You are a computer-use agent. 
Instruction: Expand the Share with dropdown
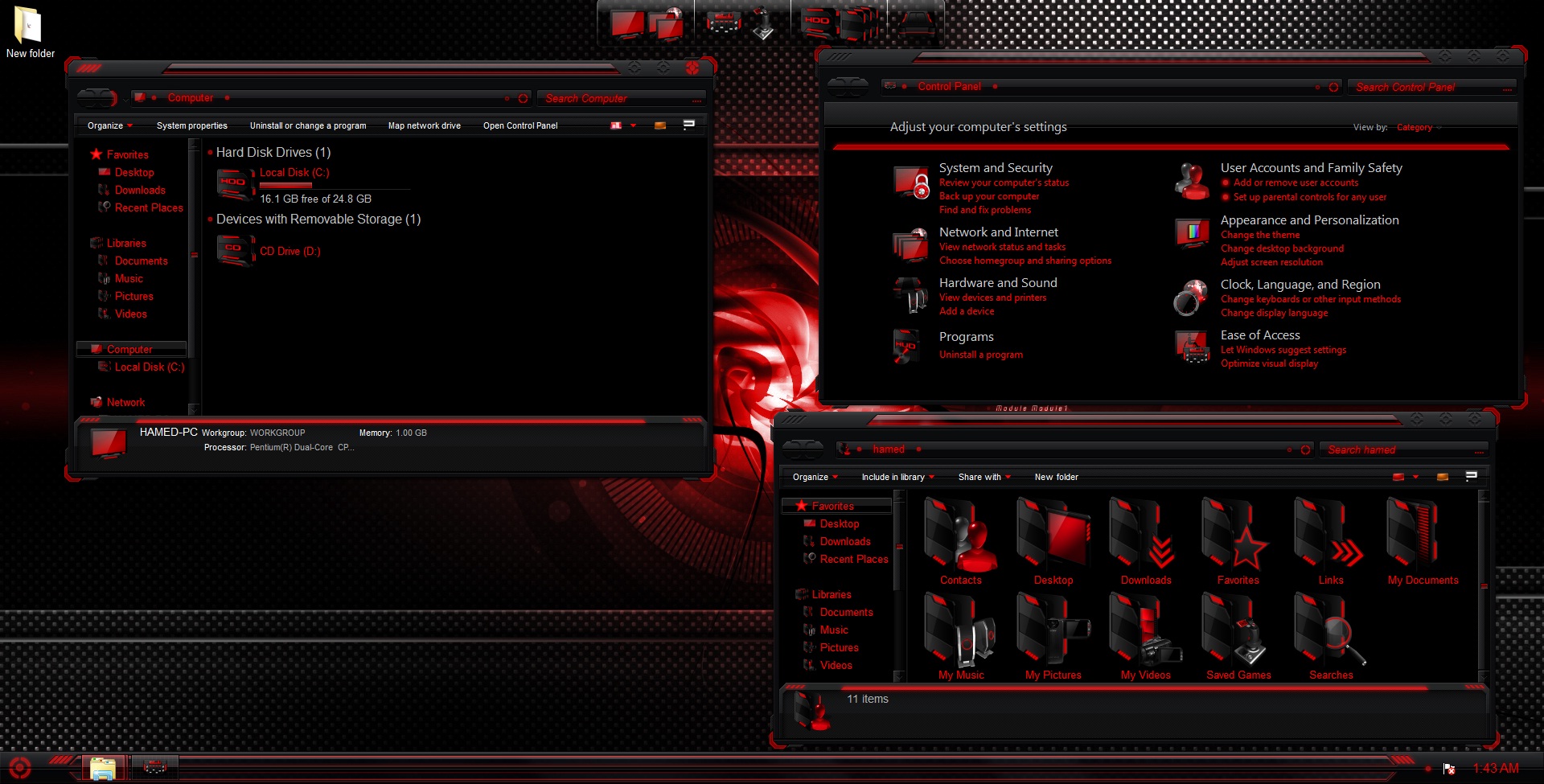pyautogui.click(x=984, y=477)
